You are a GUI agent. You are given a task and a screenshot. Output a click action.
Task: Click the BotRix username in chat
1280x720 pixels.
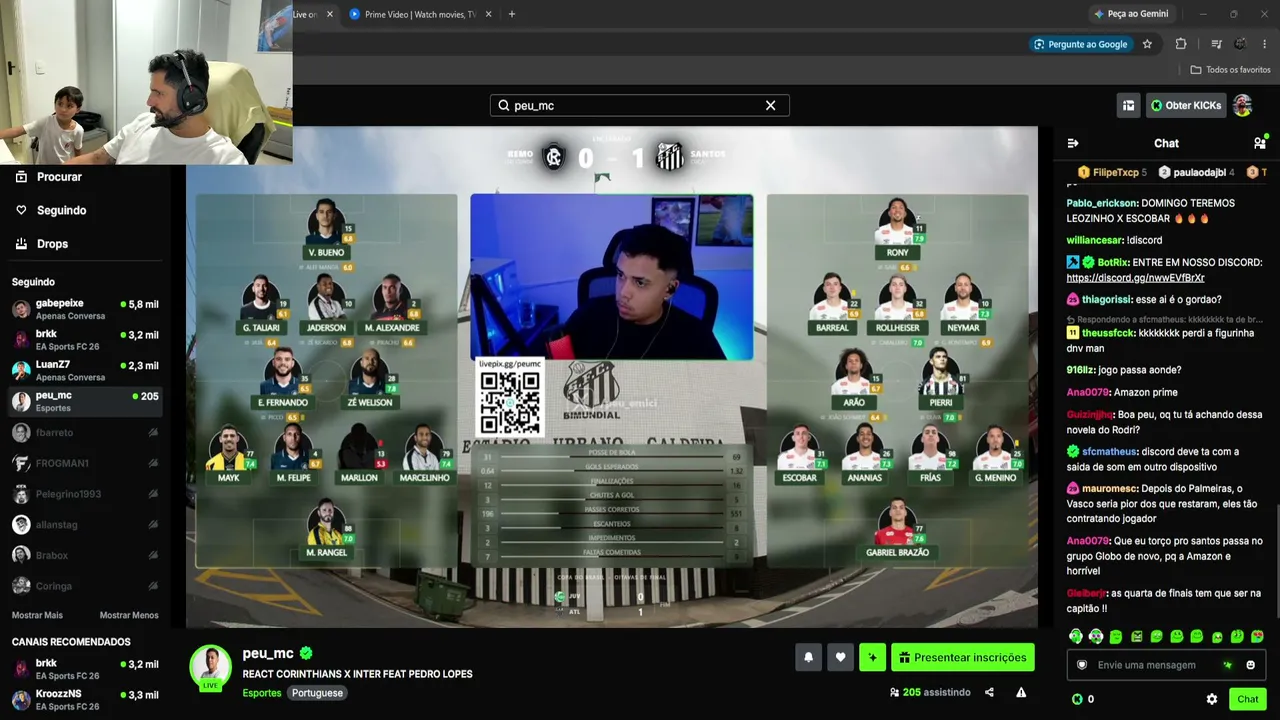click(1112, 262)
